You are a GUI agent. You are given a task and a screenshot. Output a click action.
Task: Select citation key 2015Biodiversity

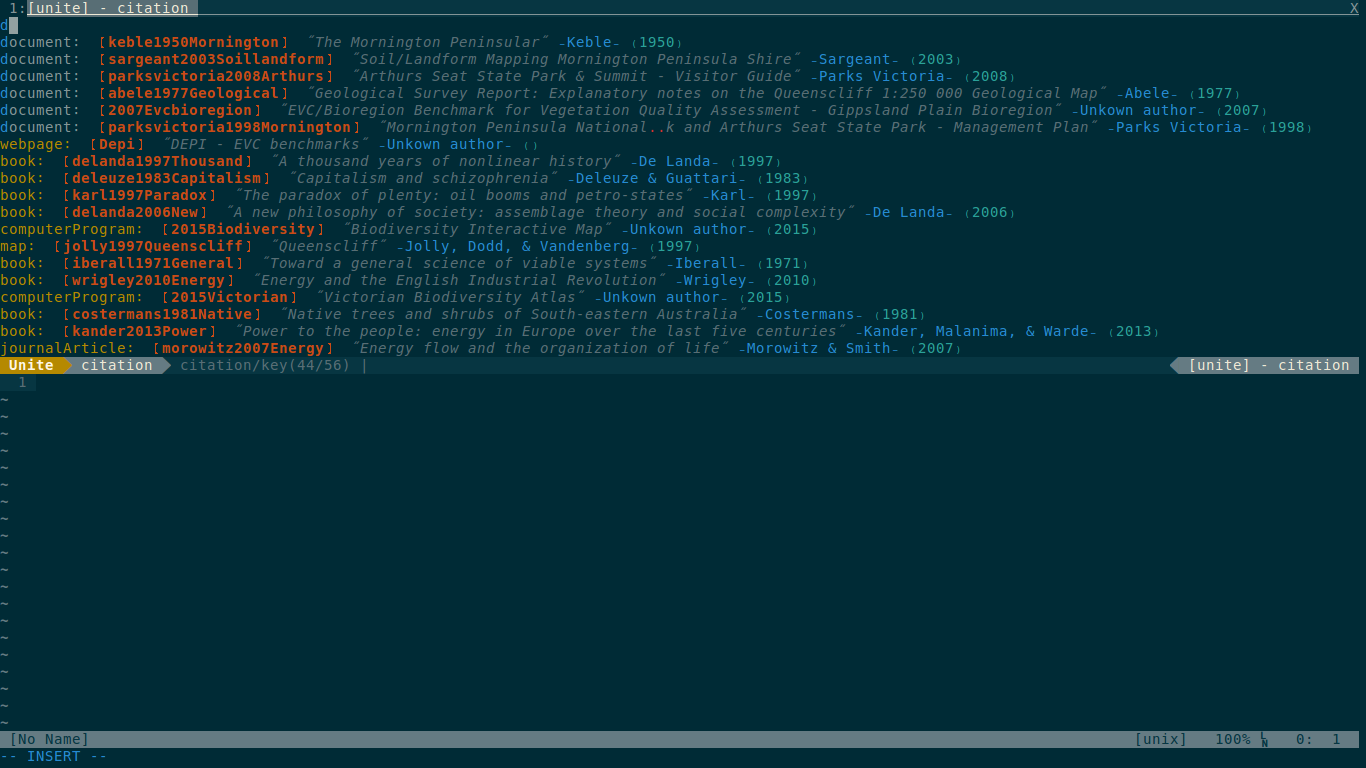coord(243,229)
